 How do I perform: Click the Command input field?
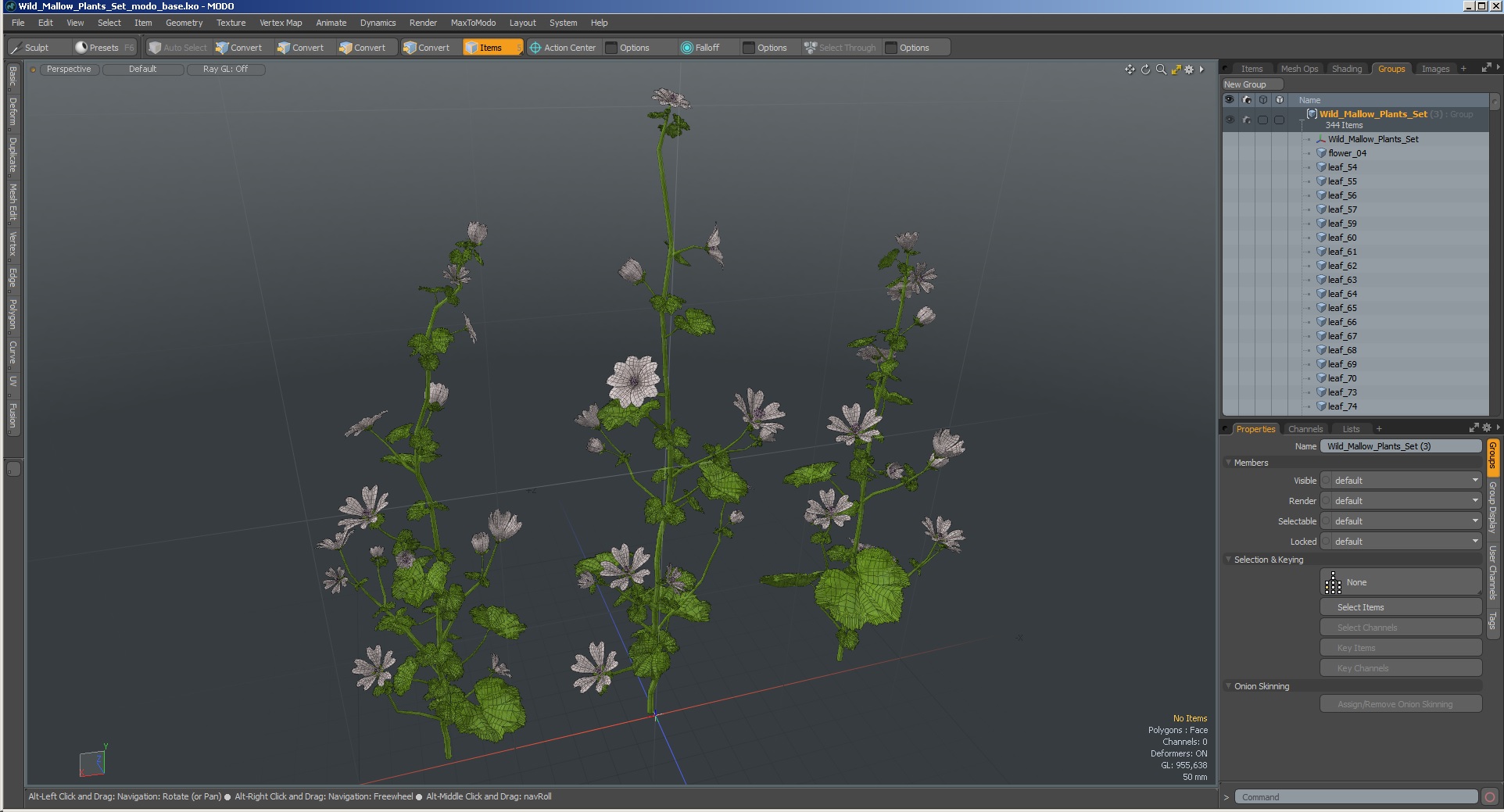tap(1356, 797)
